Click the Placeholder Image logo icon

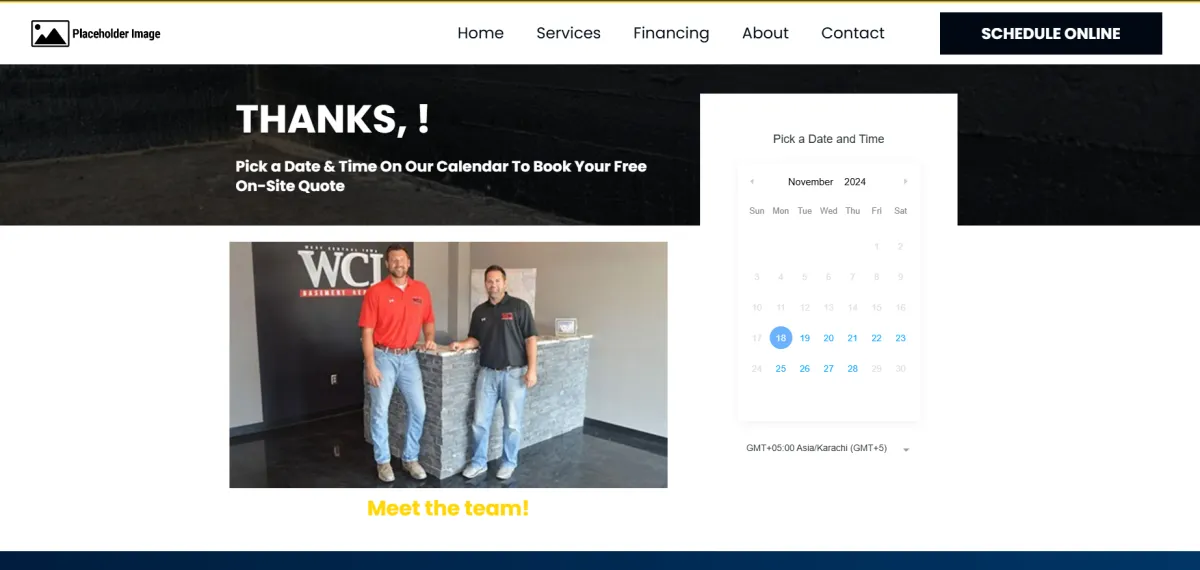tap(50, 34)
